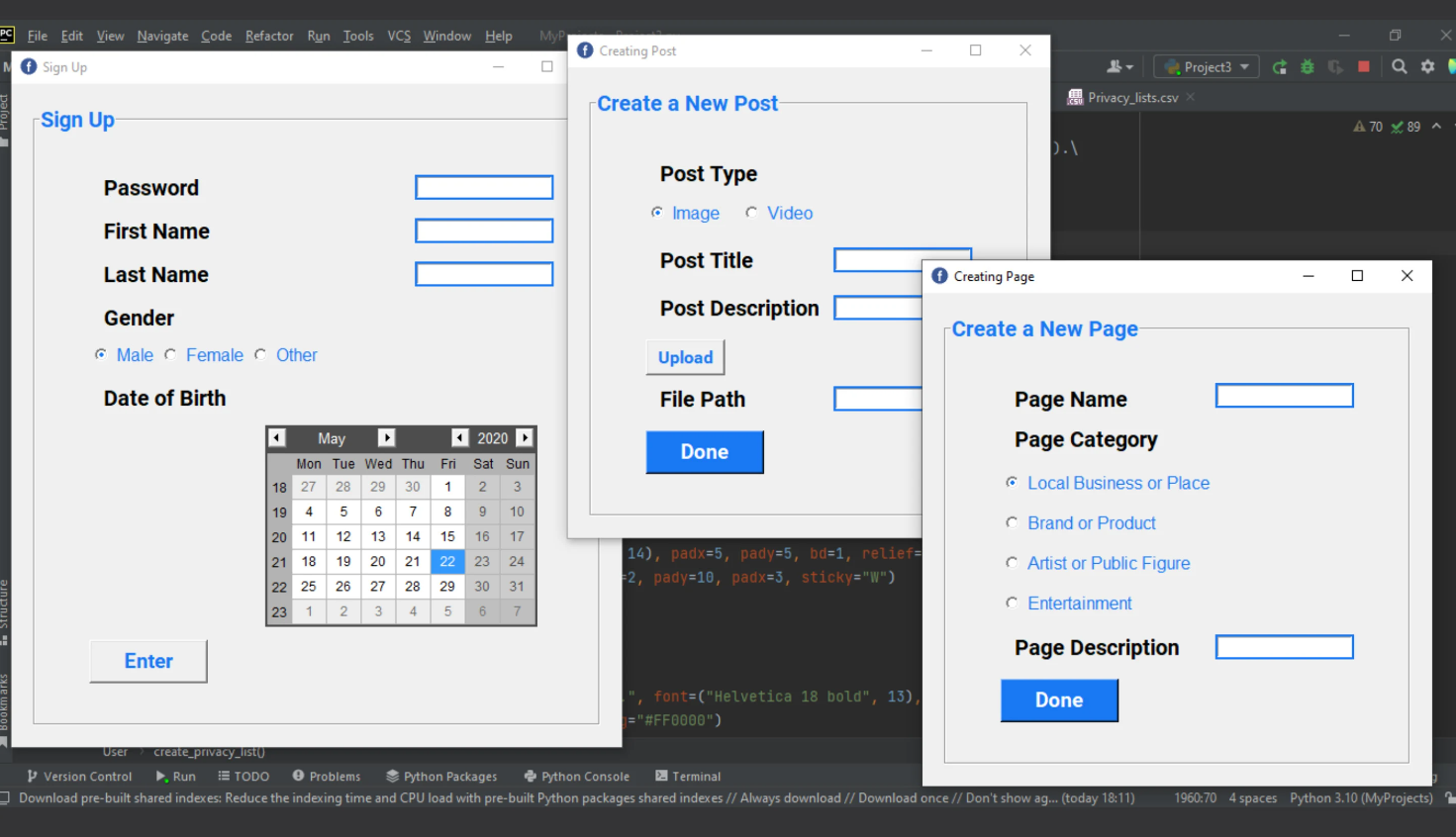The height and width of the screenshot is (837, 1456).
Task: Select Artist or Public Figure category
Action: tap(1012, 562)
